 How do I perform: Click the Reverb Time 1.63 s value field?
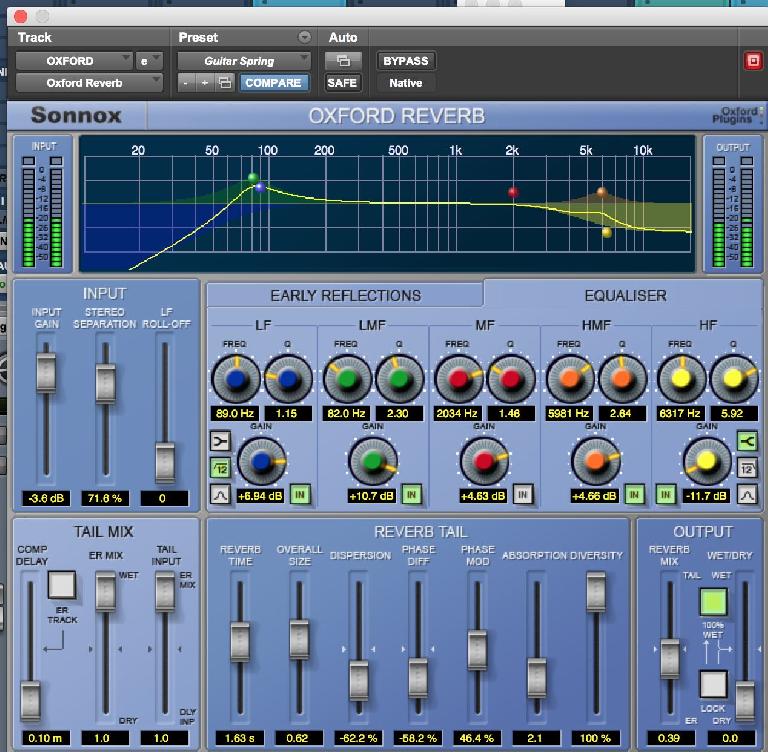240,738
